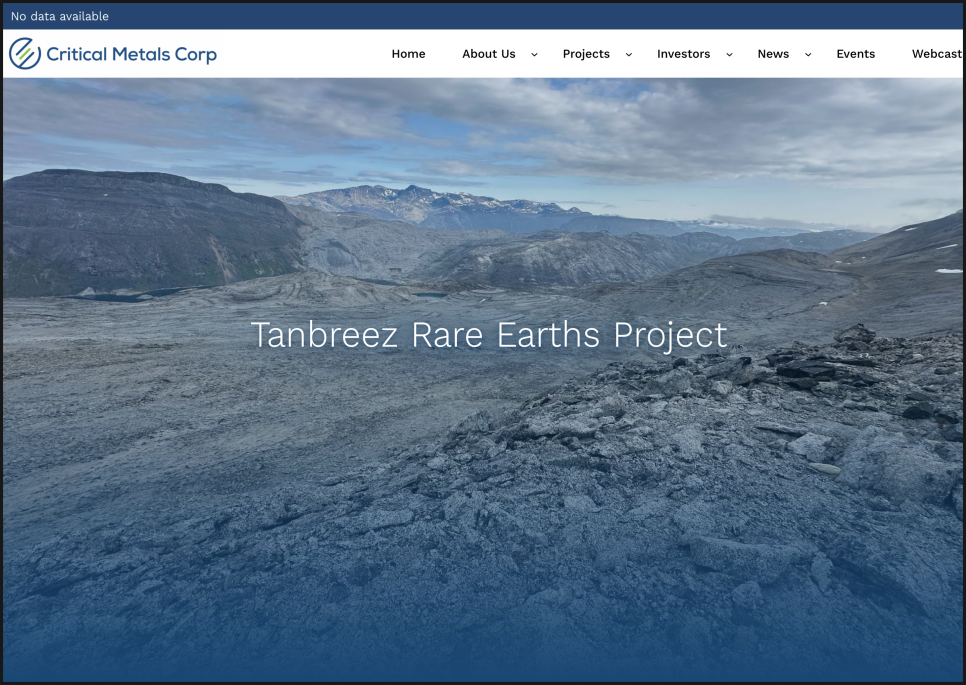The width and height of the screenshot is (966, 685).
Task: Open the About Us menu item
Action: coord(489,54)
